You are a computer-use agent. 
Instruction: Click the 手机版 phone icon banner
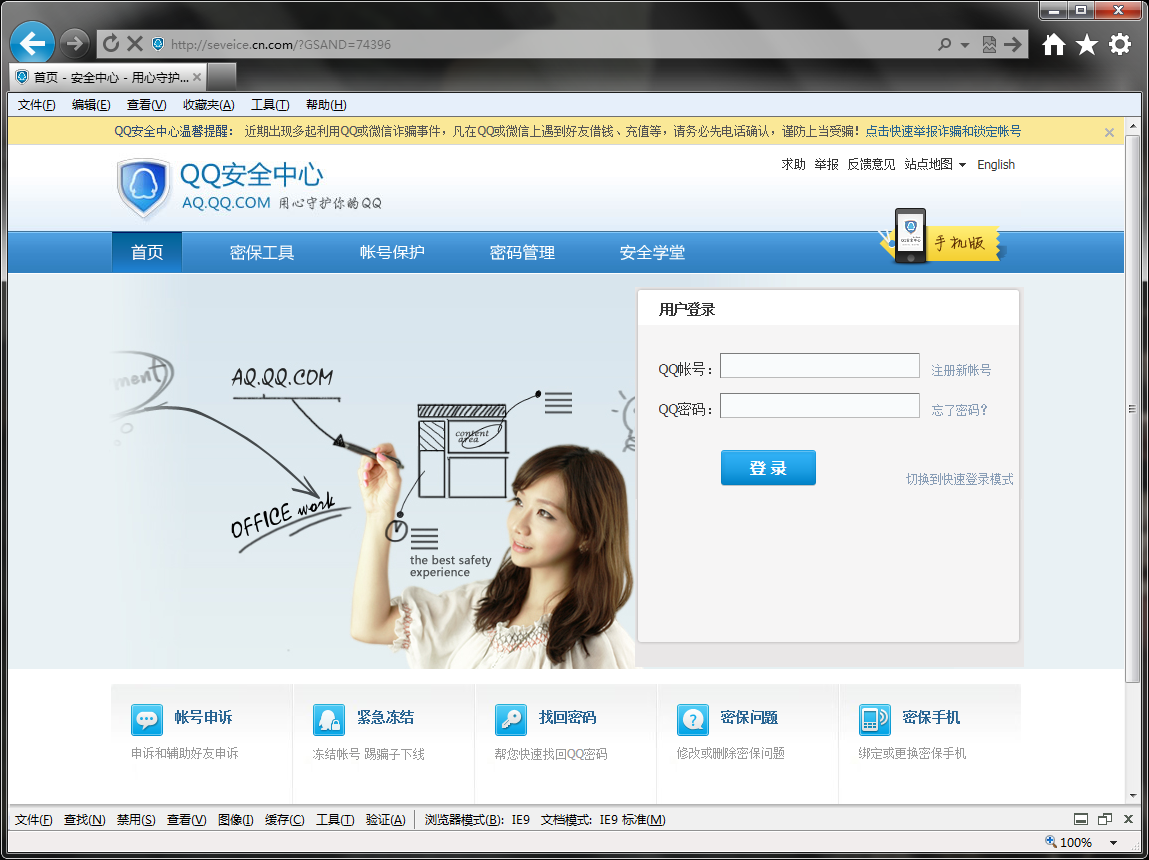coord(942,237)
